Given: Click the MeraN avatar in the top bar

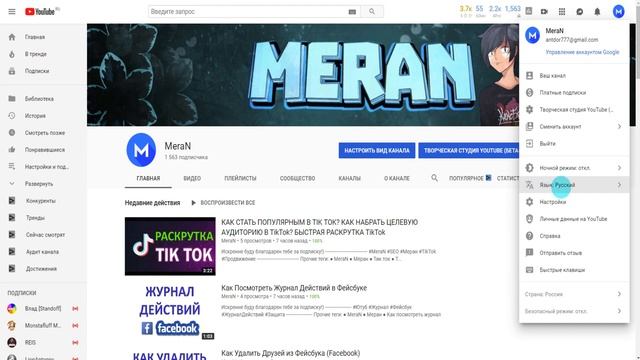Looking at the screenshot, I should coord(619,11).
